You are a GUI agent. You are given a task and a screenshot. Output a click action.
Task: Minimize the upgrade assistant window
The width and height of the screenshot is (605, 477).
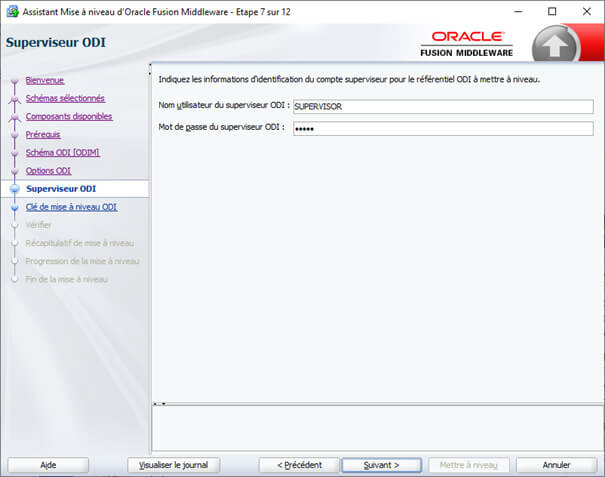pos(518,12)
